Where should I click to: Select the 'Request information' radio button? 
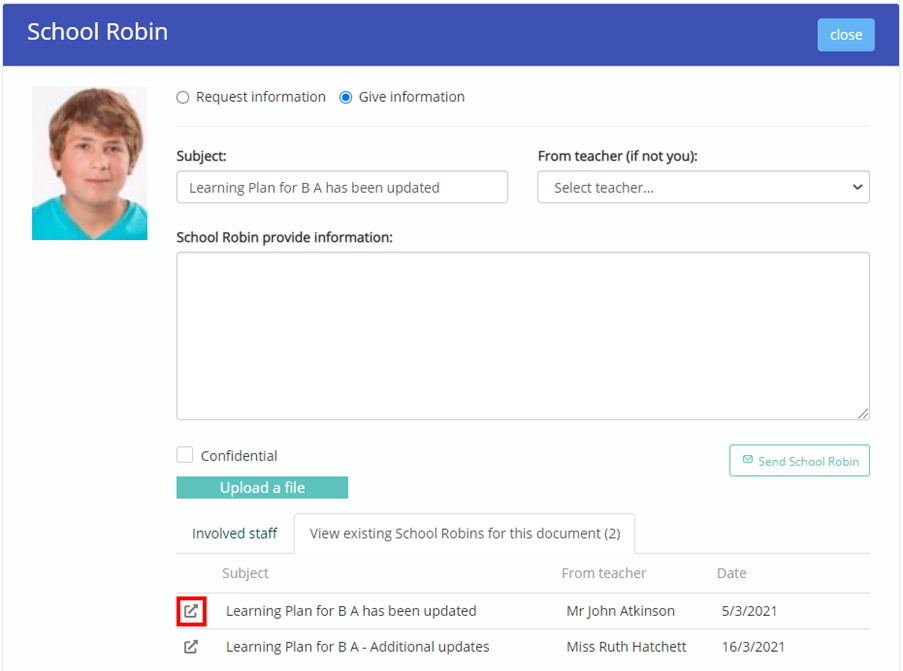point(181,97)
